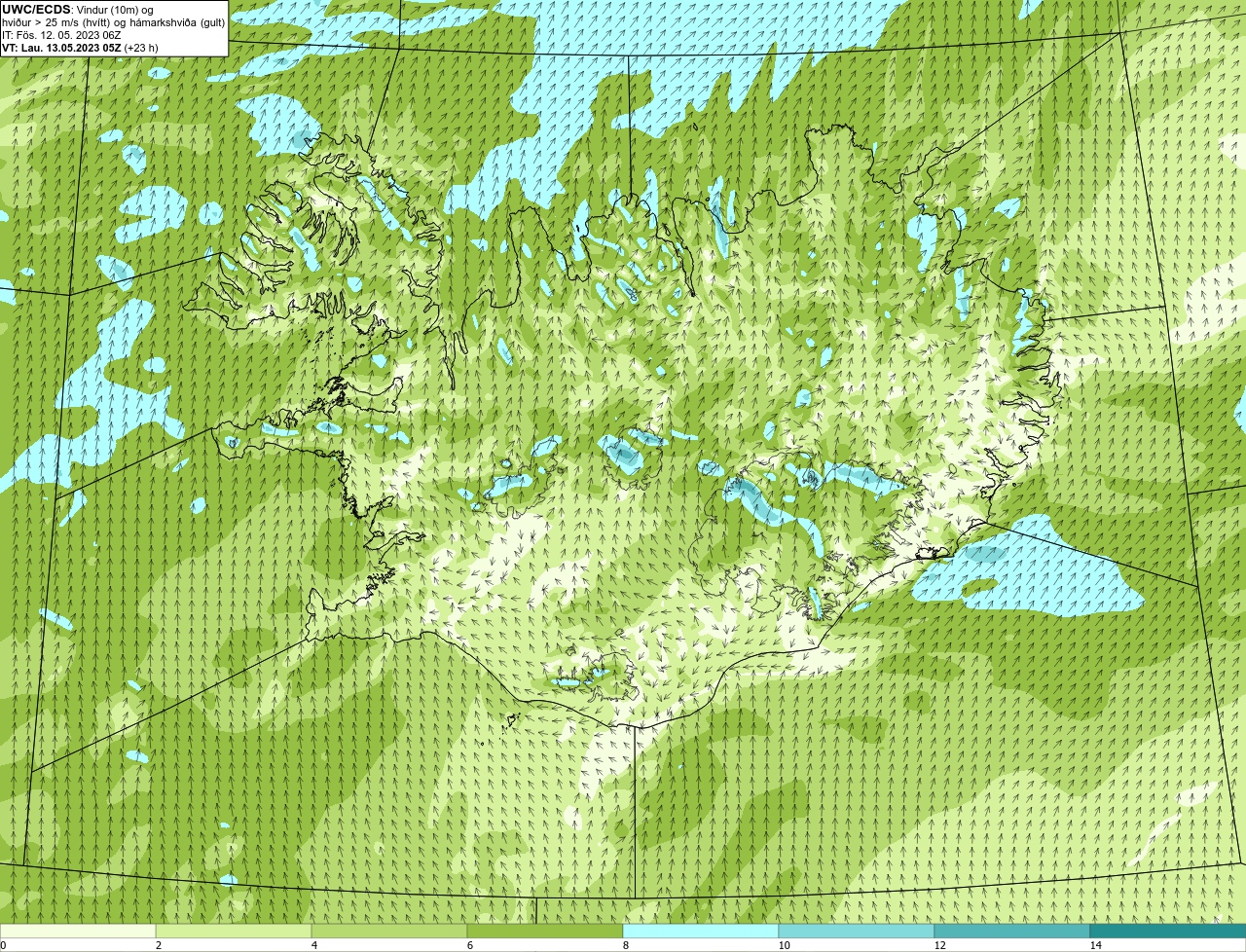Image resolution: width=1246 pixels, height=952 pixels.
Task: Click the "4" tick label under the color bar
Action: pos(313,945)
